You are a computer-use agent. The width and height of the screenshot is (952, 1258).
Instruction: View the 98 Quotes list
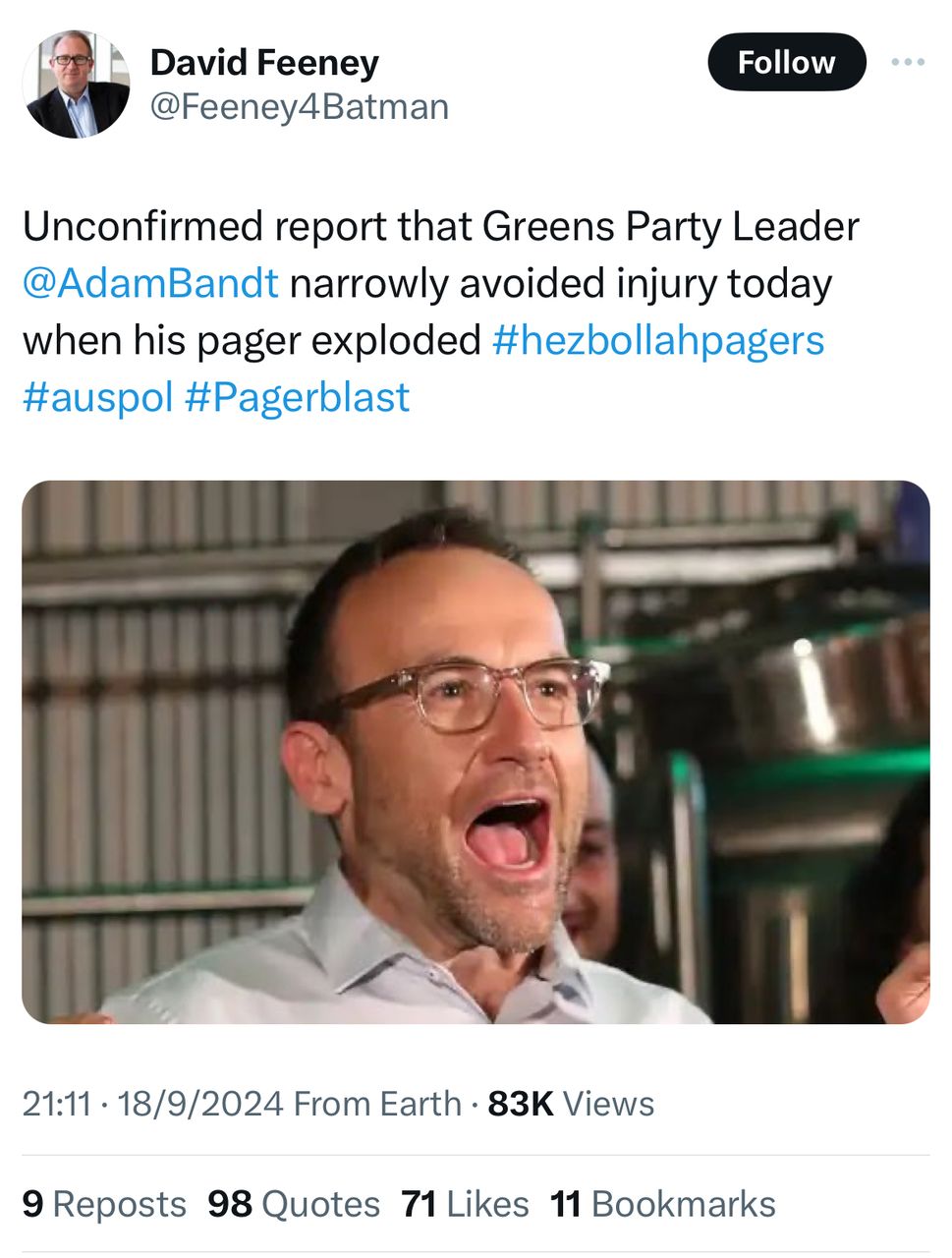(x=294, y=1204)
